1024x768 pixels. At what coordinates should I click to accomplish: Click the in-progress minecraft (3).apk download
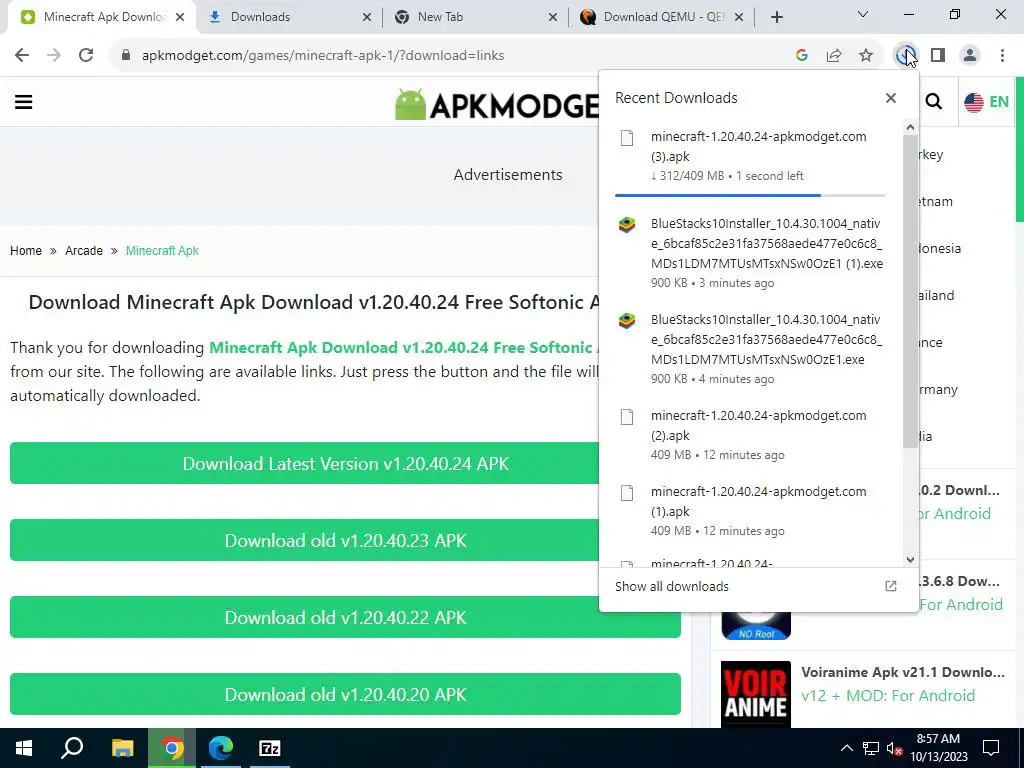pos(750,157)
